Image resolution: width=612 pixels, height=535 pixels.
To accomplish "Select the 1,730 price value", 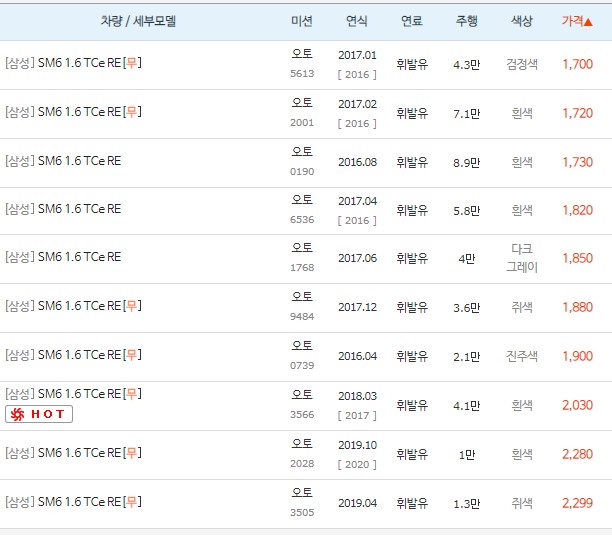I will [577, 162].
